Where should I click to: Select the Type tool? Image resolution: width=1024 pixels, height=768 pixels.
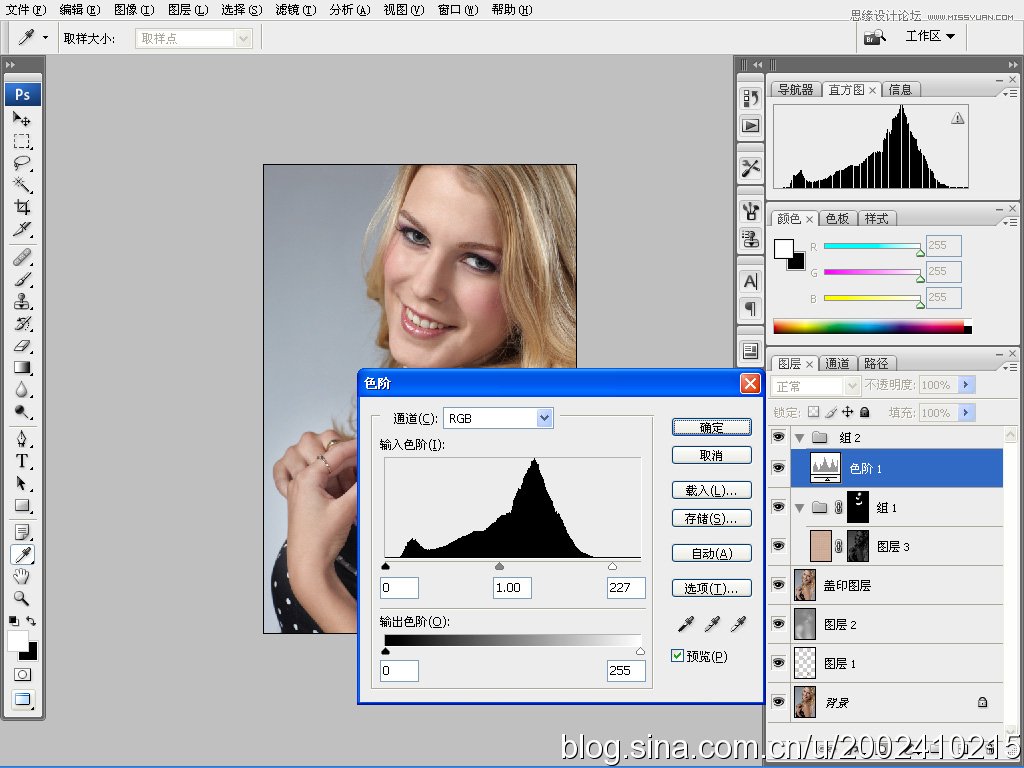(x=22, y=461)
